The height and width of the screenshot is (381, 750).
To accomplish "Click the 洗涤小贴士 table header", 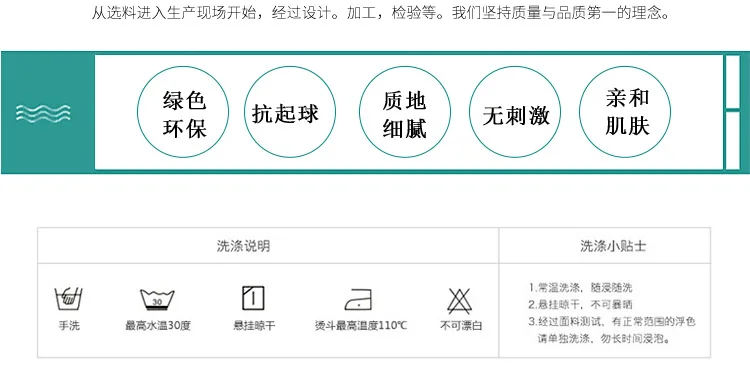I will (x=613, y=246).
